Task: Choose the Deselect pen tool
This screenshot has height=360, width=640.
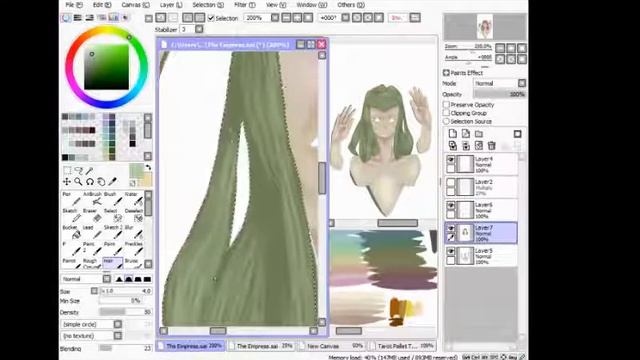Action: pos(134,215)
